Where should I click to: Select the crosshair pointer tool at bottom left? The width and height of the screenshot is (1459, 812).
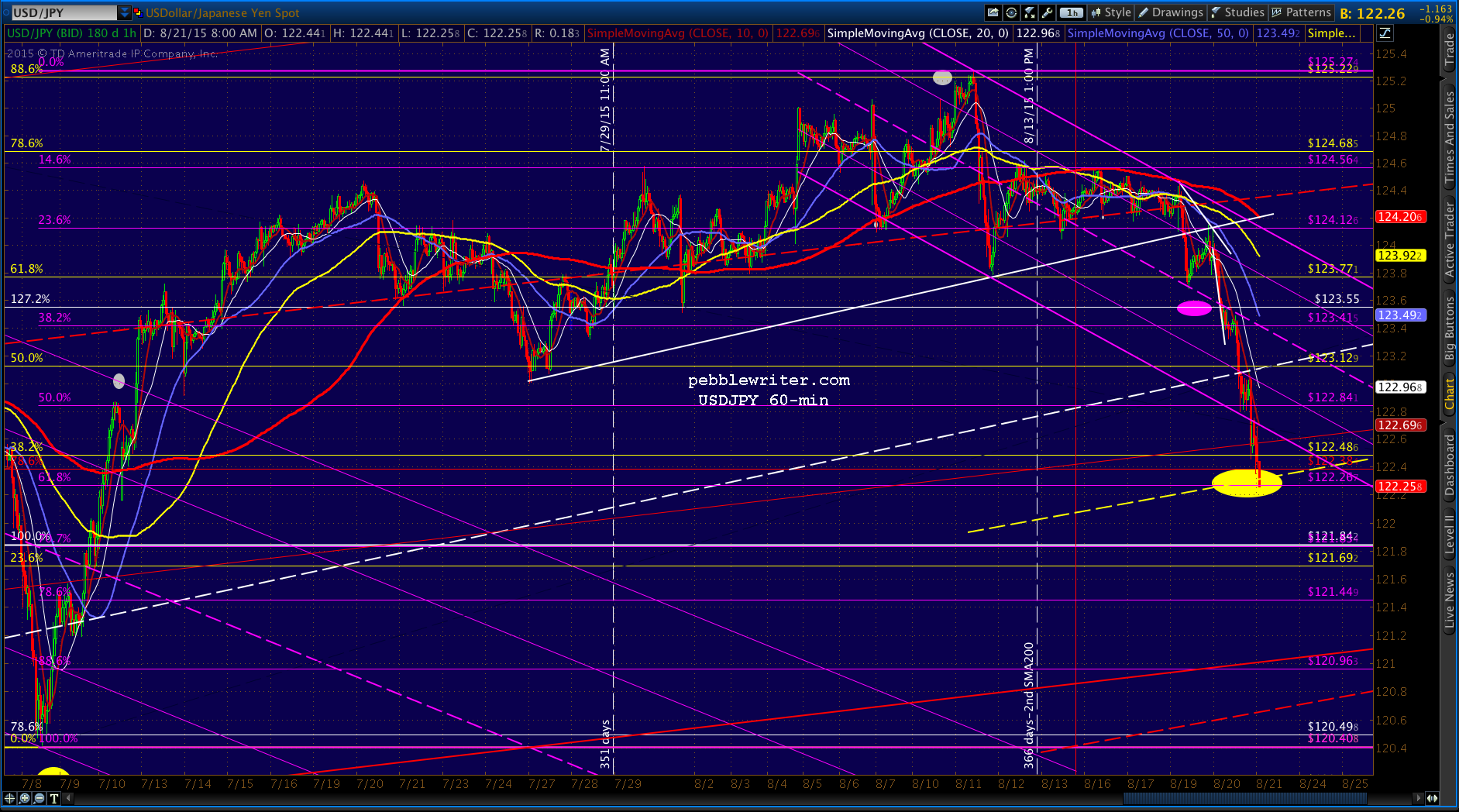10,798
